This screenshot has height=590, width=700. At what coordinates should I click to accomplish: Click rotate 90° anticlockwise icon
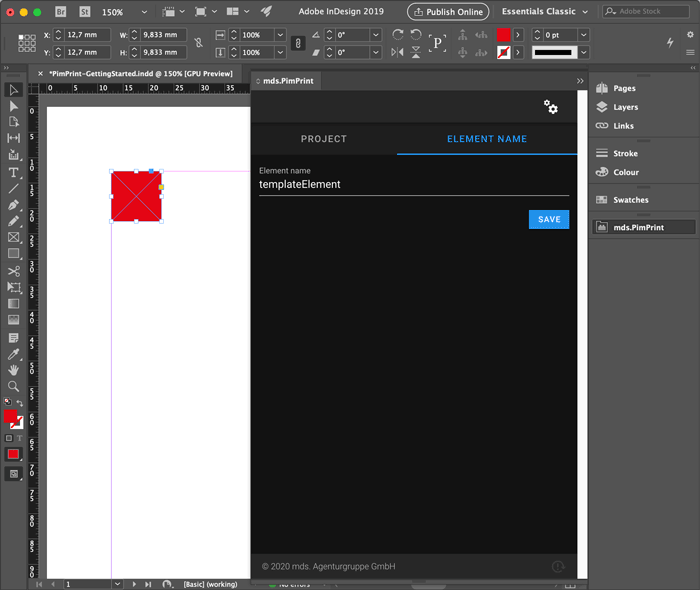(x=416, y=34)
